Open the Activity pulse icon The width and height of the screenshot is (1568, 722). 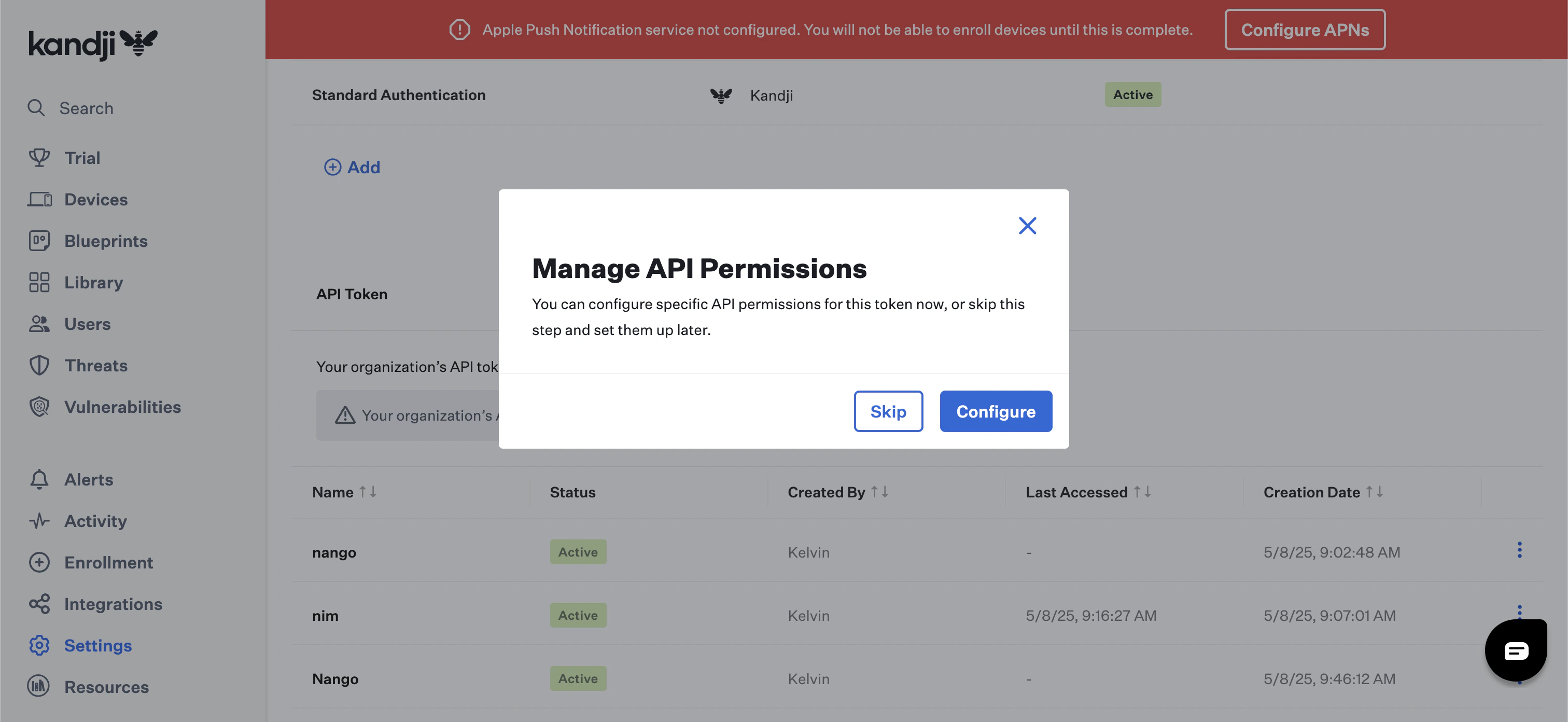pyautogui.click(x=39, y=521)
